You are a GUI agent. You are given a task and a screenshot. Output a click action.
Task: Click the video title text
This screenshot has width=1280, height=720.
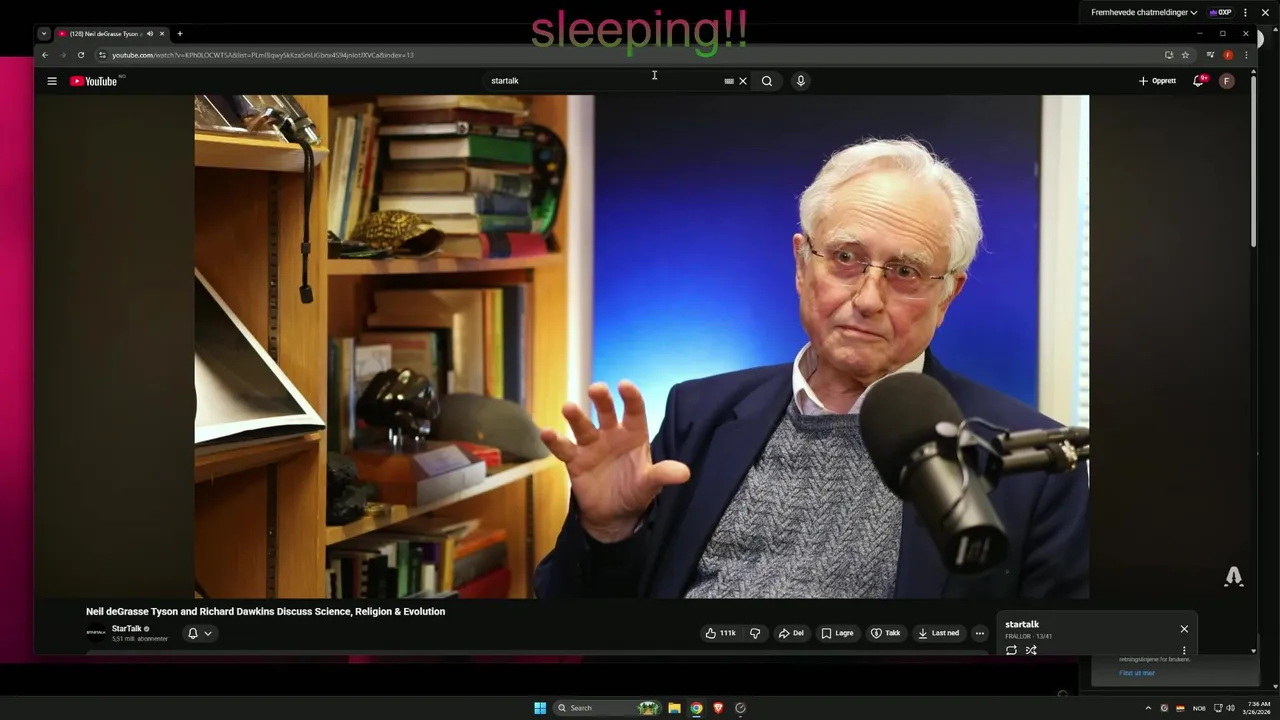pyautogui.click(x=265, y=612)
